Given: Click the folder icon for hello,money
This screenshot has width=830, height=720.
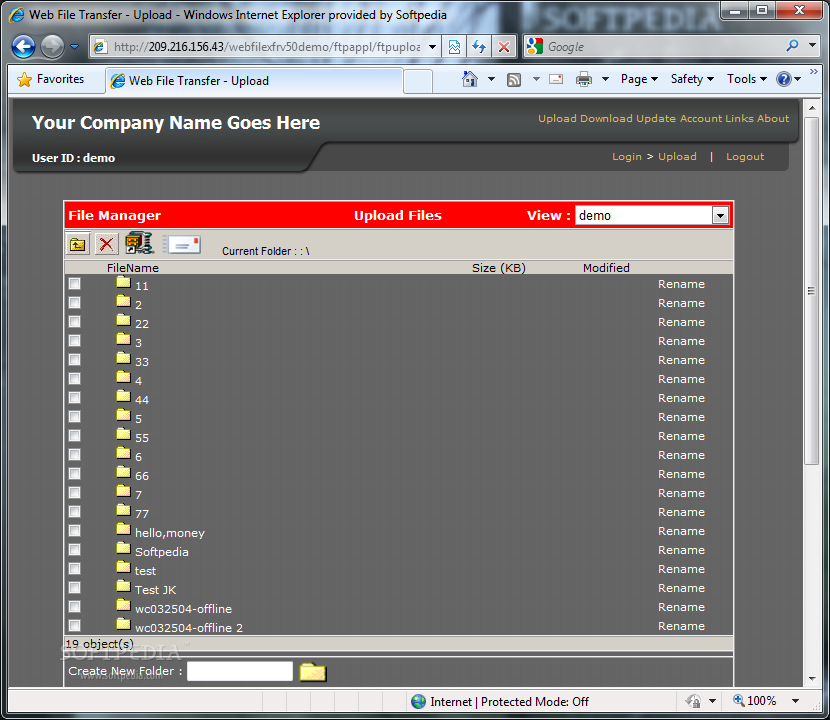Looking at the screenshot, I should tap(123, 529).
